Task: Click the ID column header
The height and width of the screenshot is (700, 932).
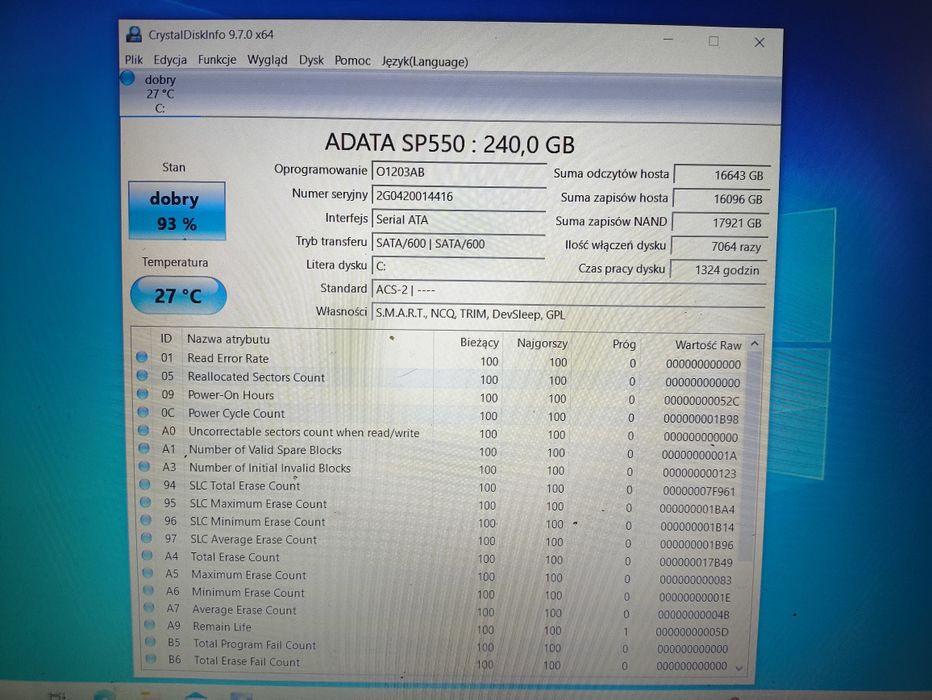Action: (166, 339)
